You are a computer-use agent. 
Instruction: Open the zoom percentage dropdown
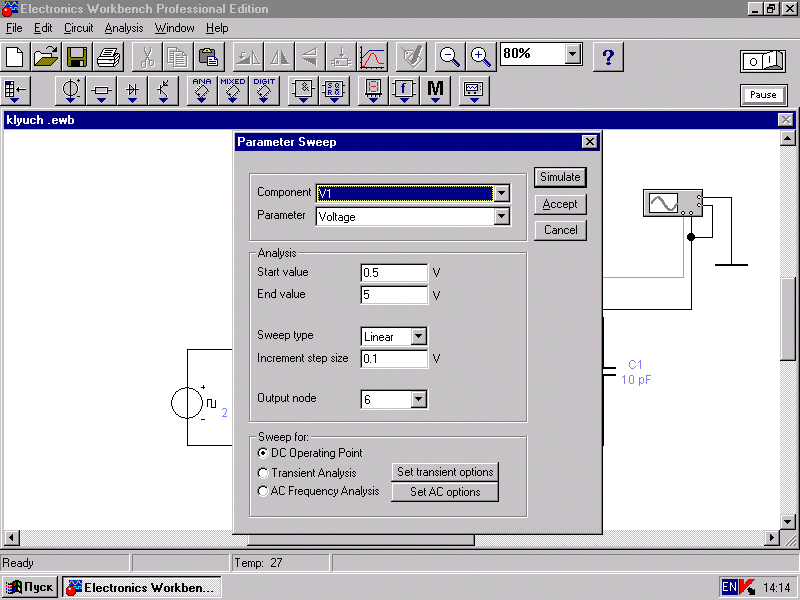coord(573,53)
